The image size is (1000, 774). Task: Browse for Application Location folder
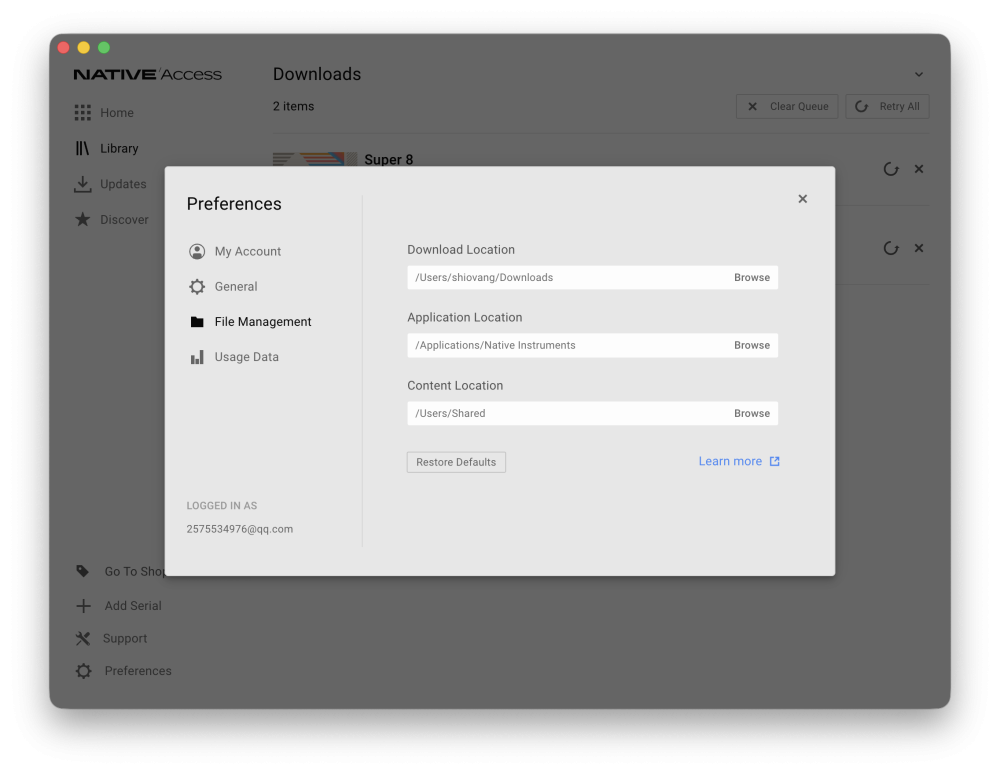tap(751, 345)
